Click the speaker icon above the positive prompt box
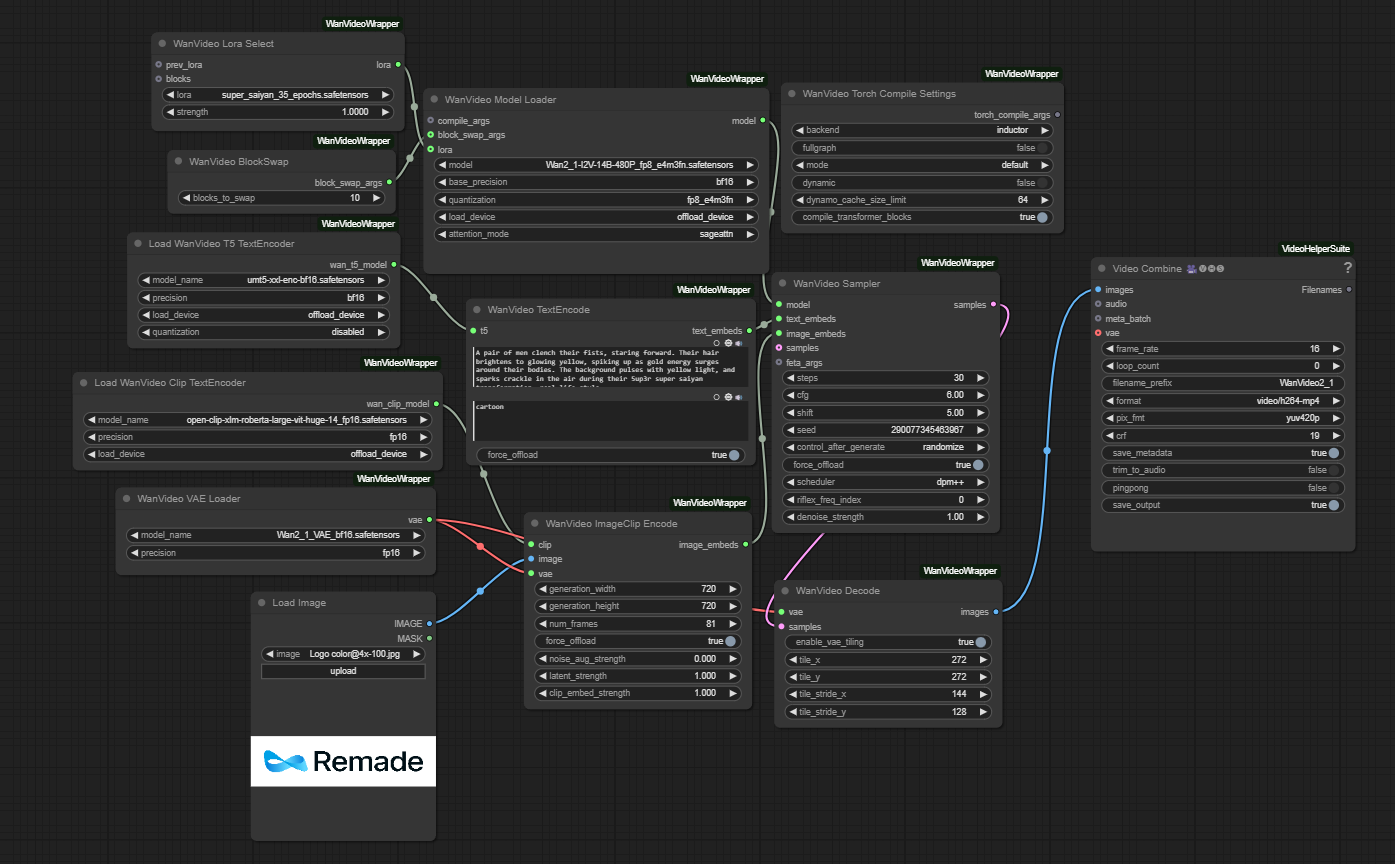 click(739, 343)
